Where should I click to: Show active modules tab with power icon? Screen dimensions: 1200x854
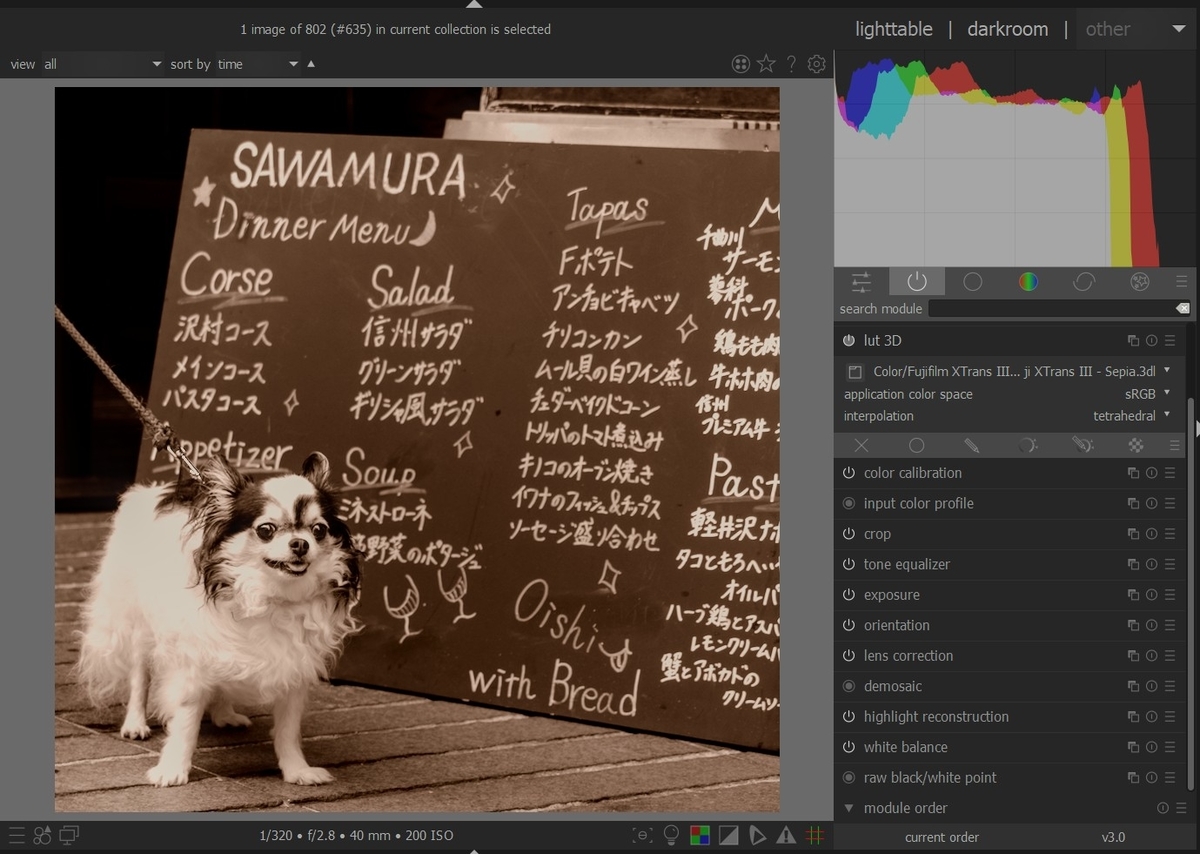[x=917, y=282]
